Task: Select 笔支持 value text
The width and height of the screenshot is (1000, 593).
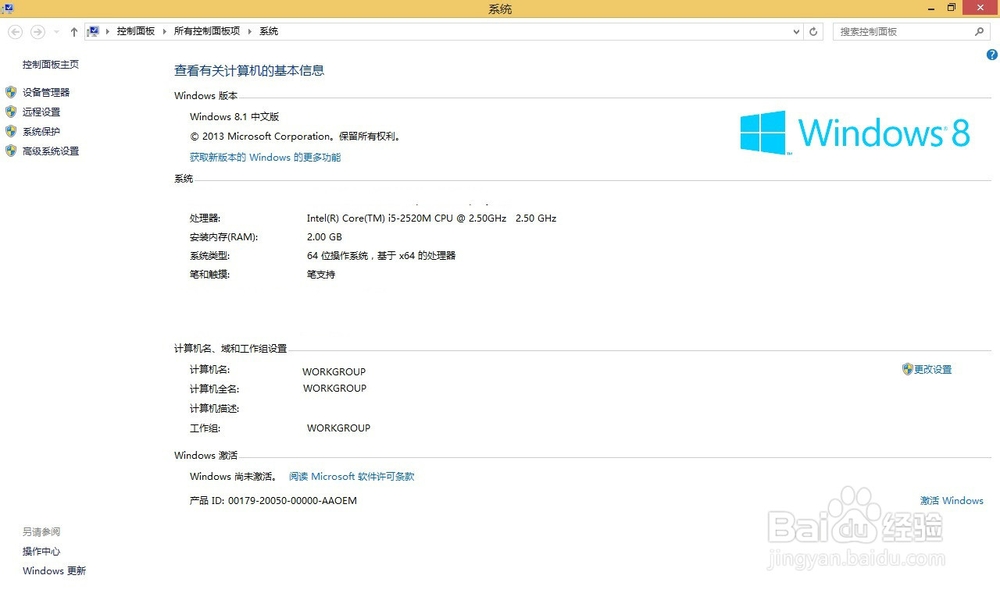Action: 321,275
